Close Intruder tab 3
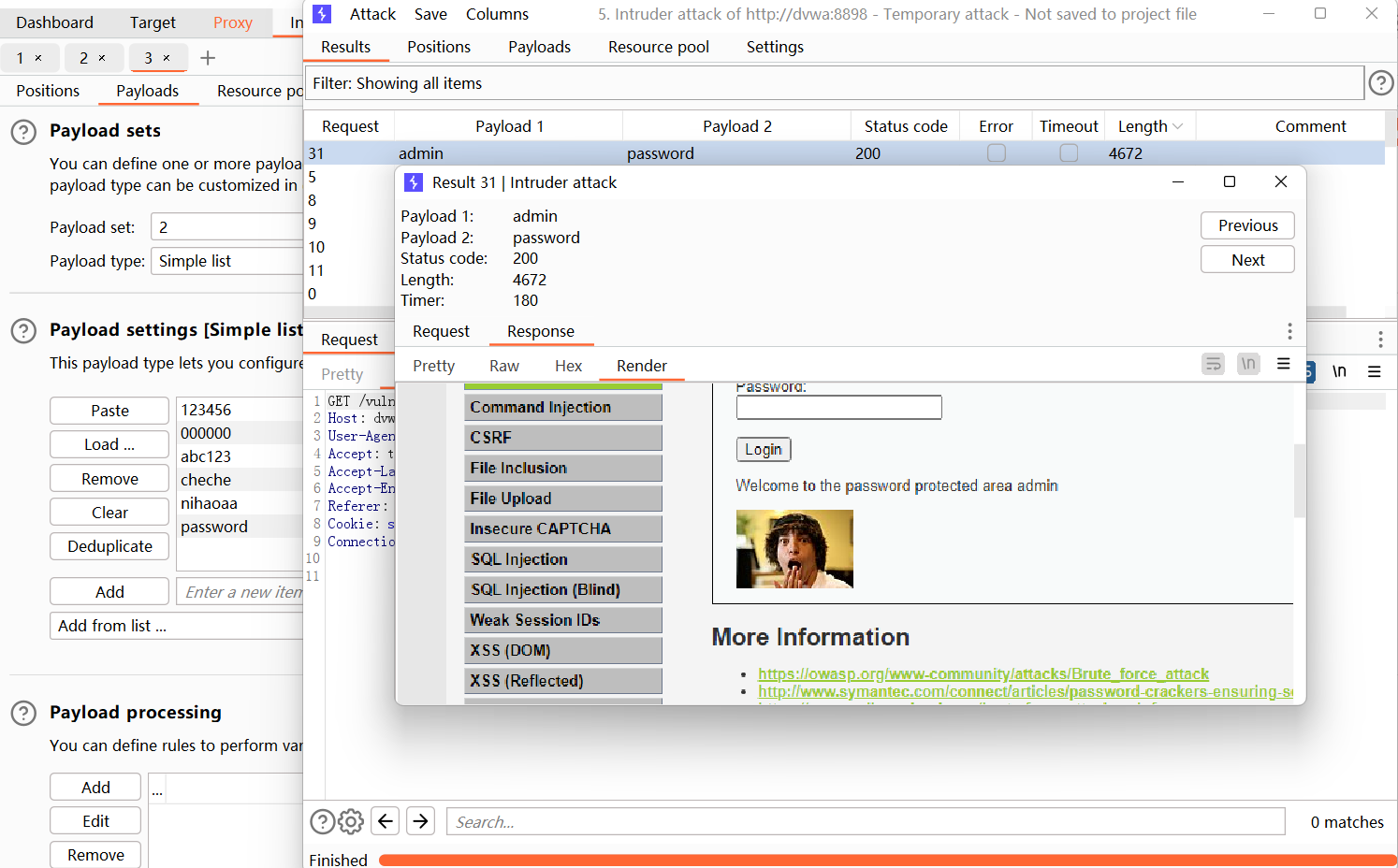Screen dimensions: 1398x868 [167, 58]
